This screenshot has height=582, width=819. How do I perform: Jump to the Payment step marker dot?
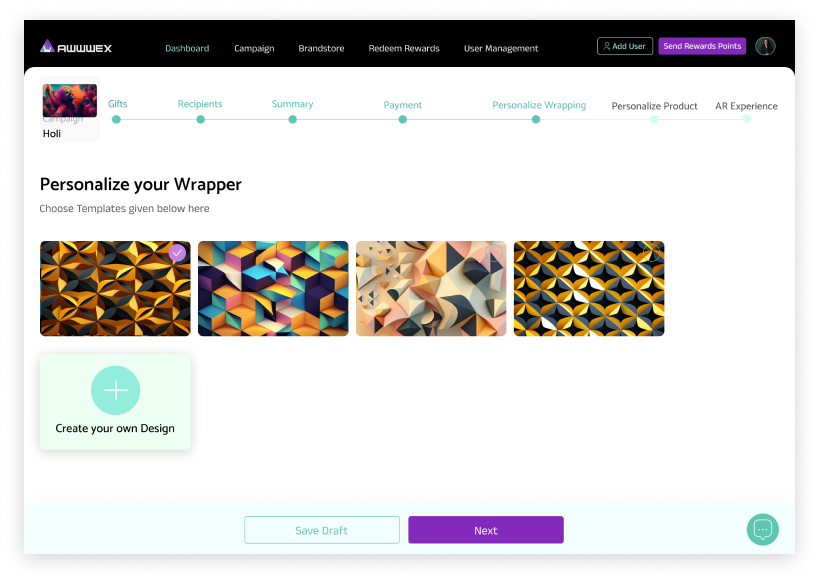[403, 119]
